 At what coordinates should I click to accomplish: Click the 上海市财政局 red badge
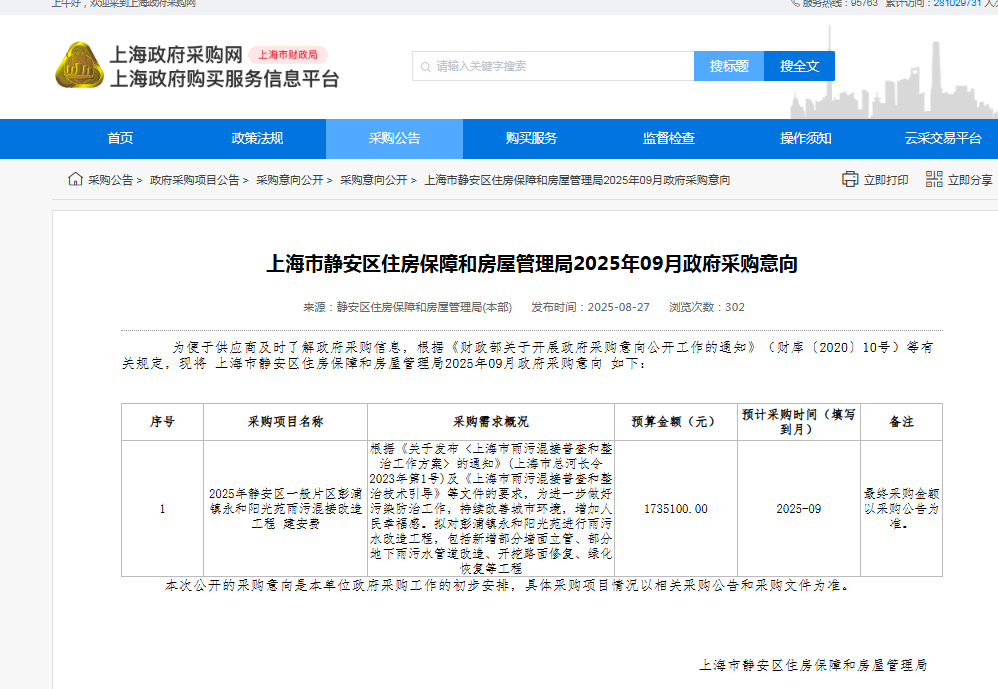point(288,55)
